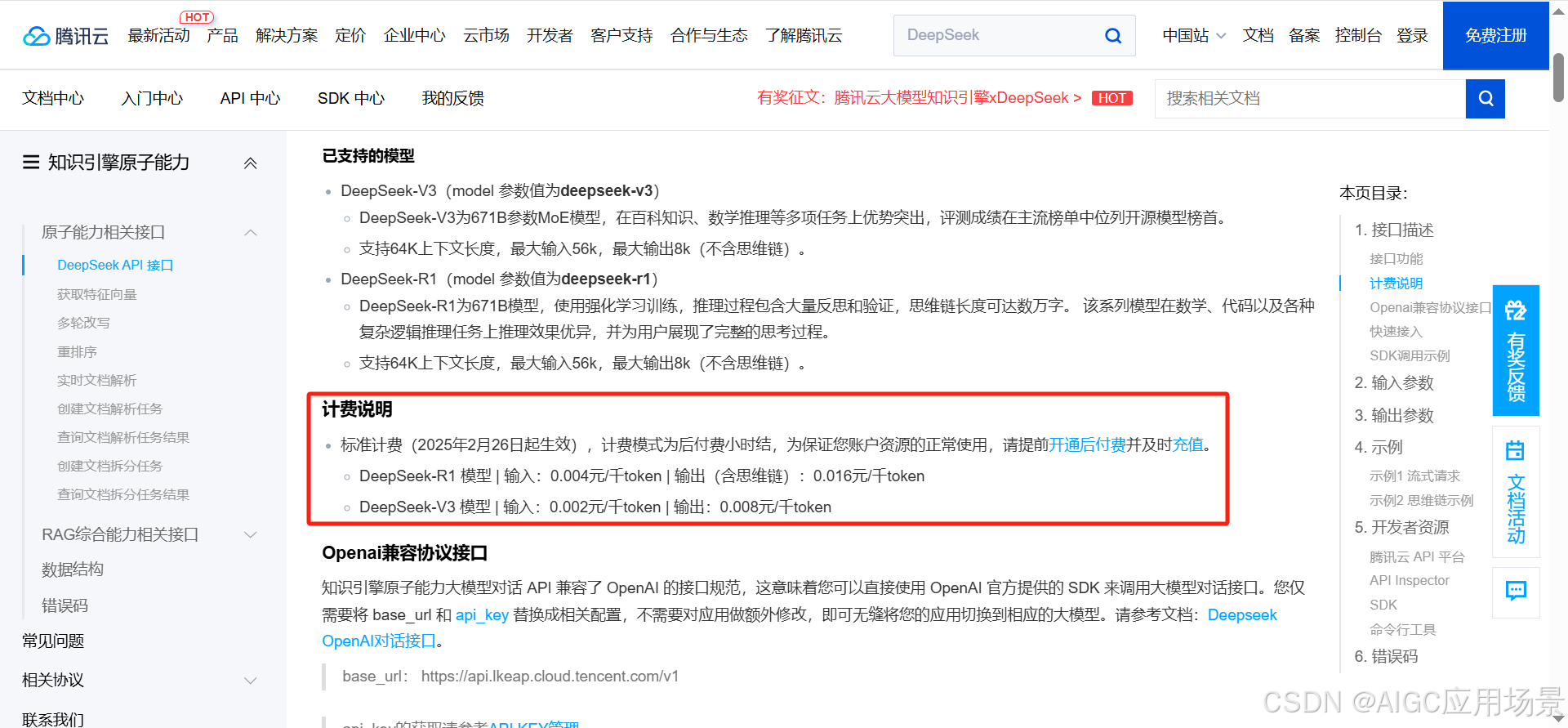The width and height of the screenshot is (1568, 728).
Task: Jump to 1. 接口描述 in page outline
Action: 1394,230
